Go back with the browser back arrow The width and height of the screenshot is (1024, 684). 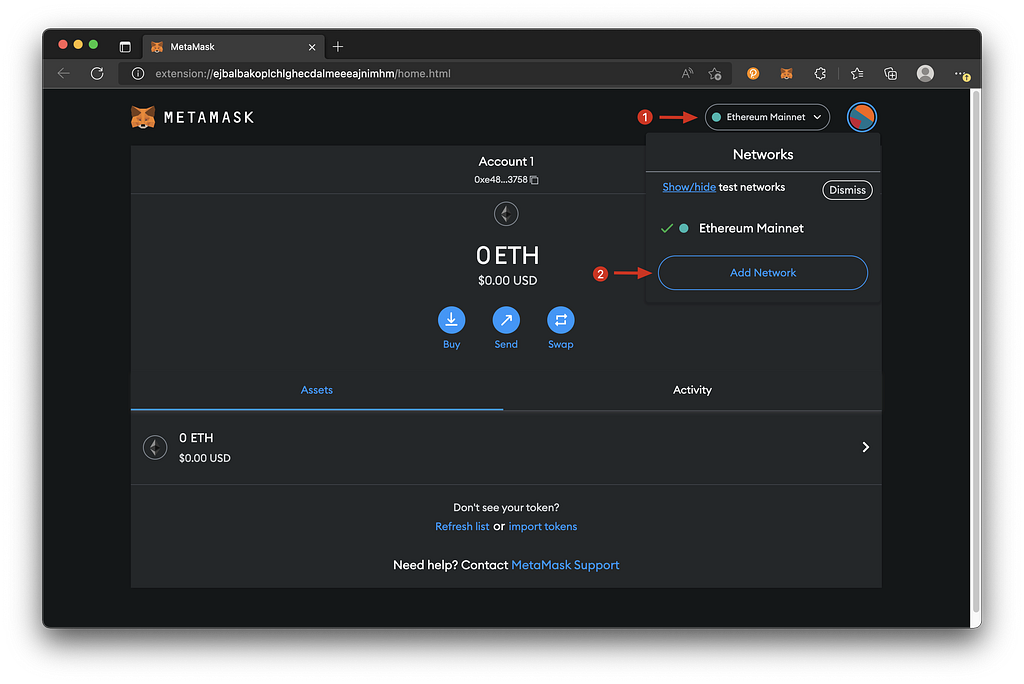point(63,73)
